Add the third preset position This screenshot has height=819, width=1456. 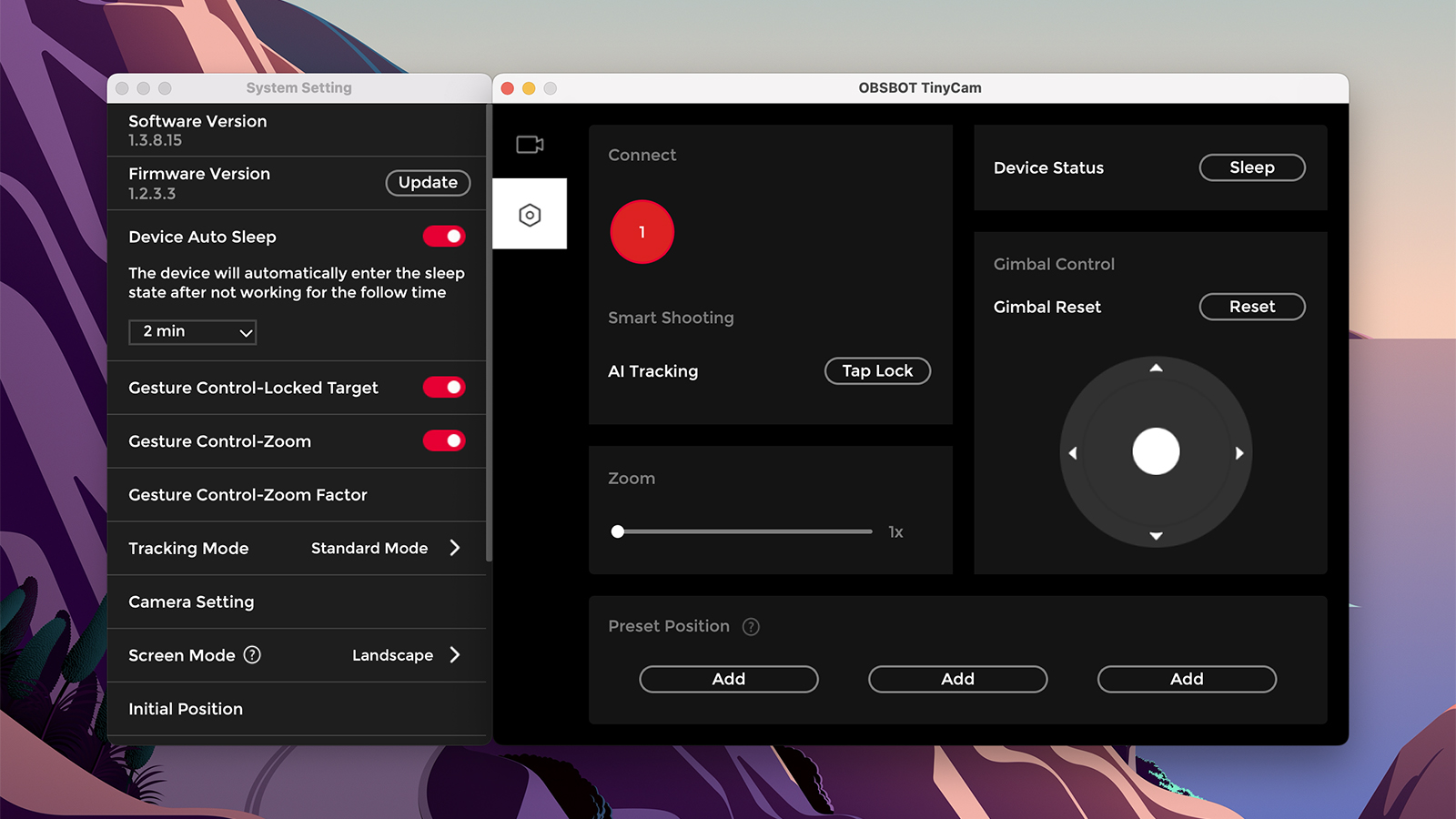(x=1187, y=679)
